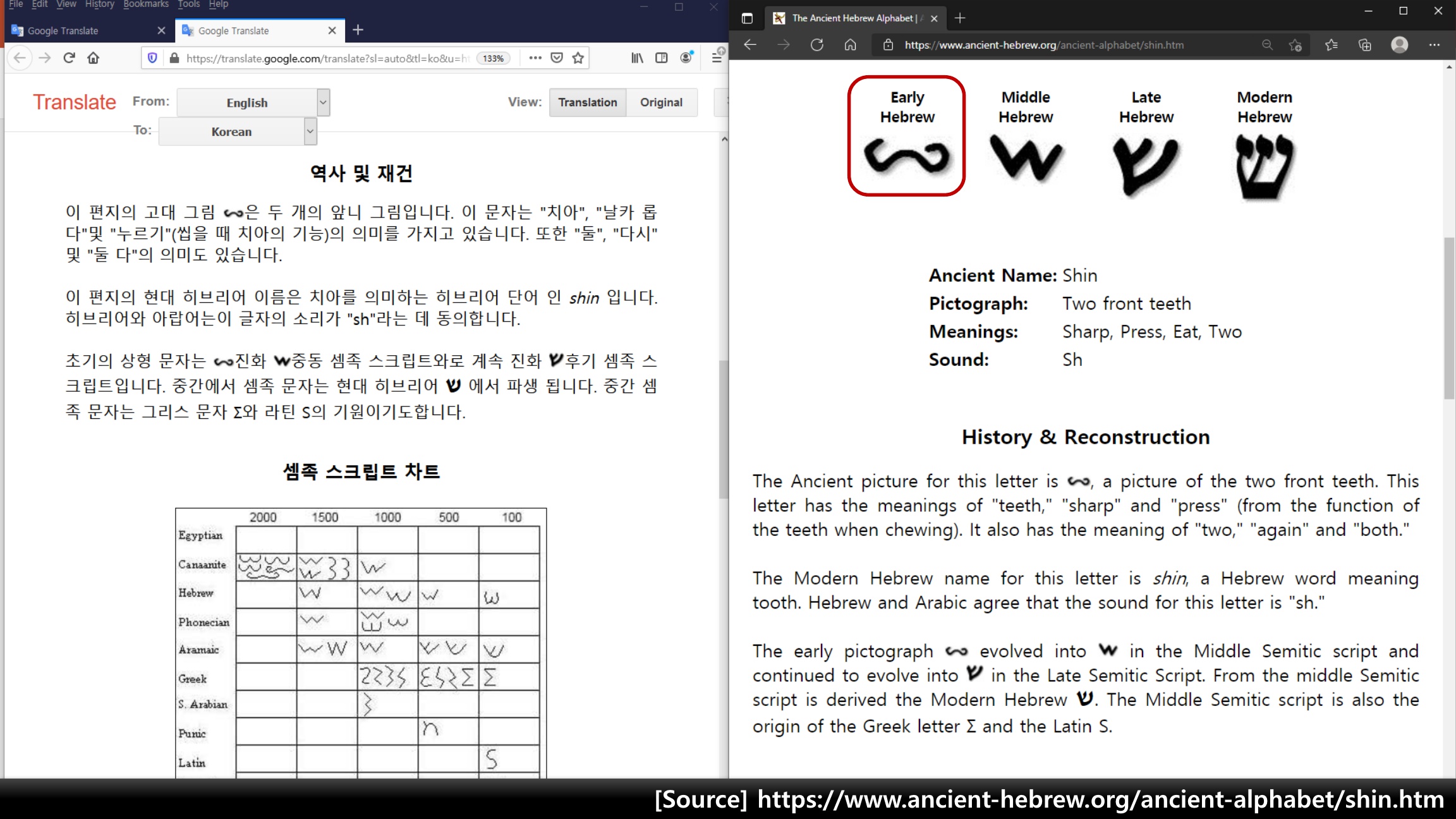Click the Firefox address bar URL
The height and width of the screenshot is (819, 1456).
click(x=327, y=58)
